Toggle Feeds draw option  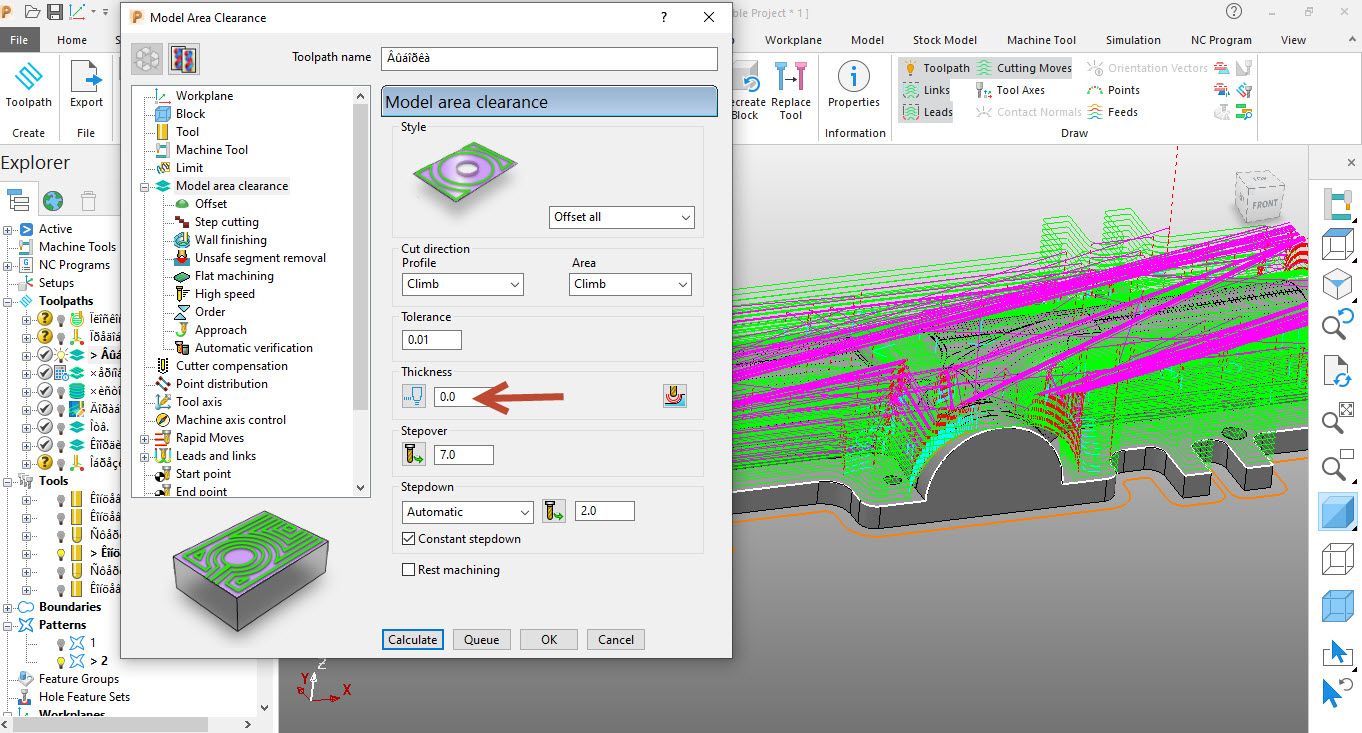pyautogui.click(x=1112, y=112)
